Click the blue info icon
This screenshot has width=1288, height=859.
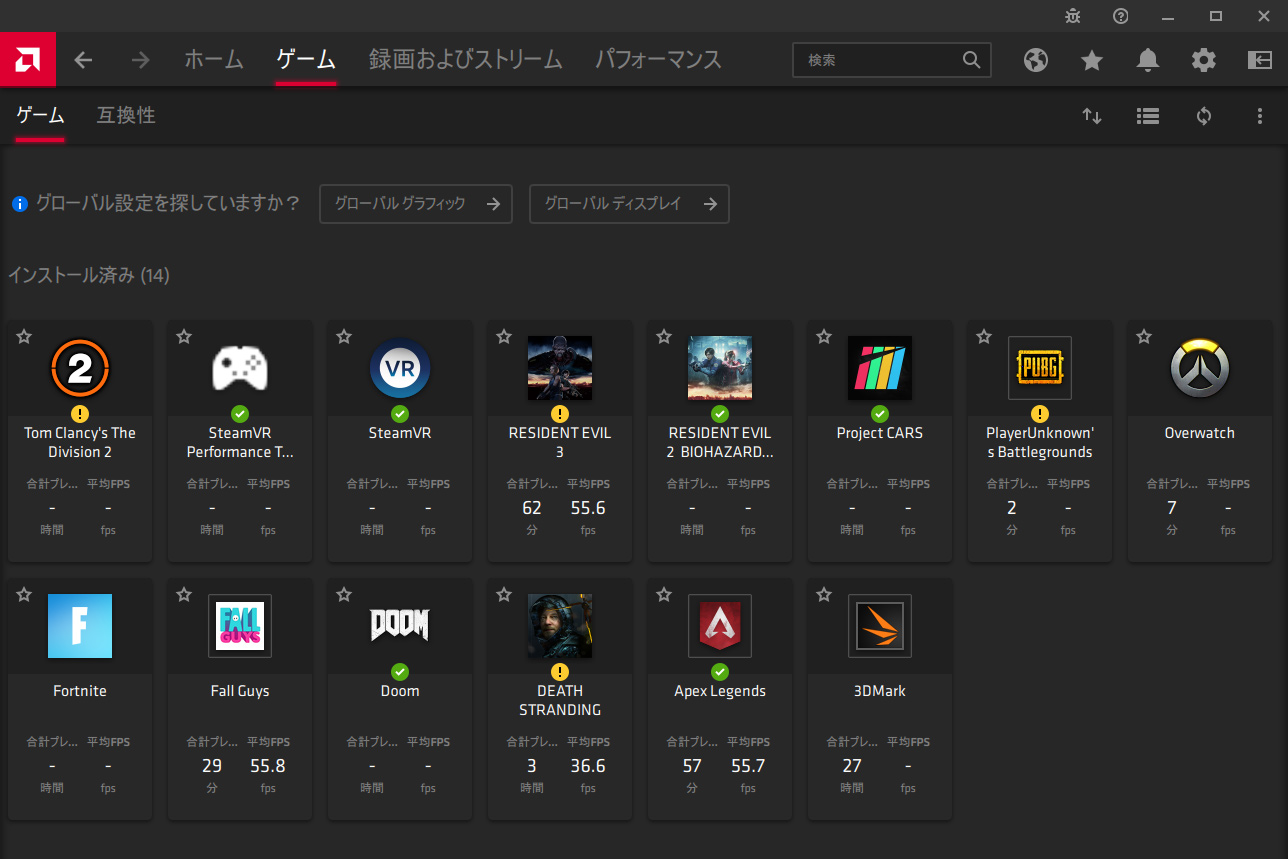click(19, 204)
